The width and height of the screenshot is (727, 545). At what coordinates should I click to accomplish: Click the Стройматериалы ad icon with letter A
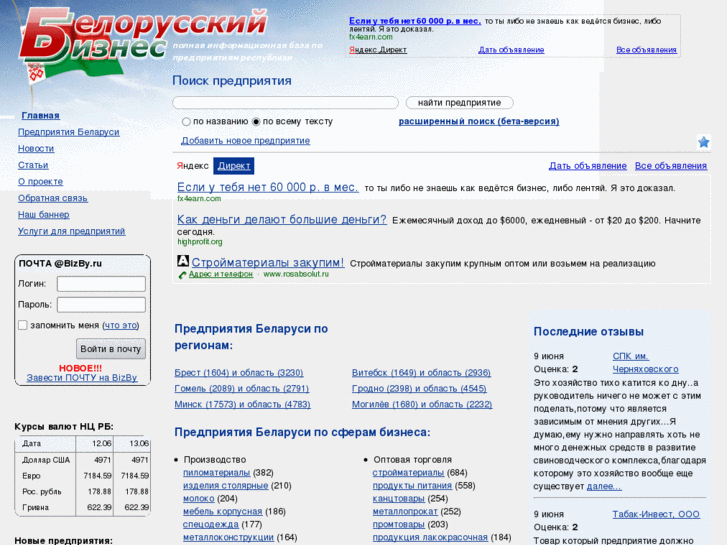(183, 261)
